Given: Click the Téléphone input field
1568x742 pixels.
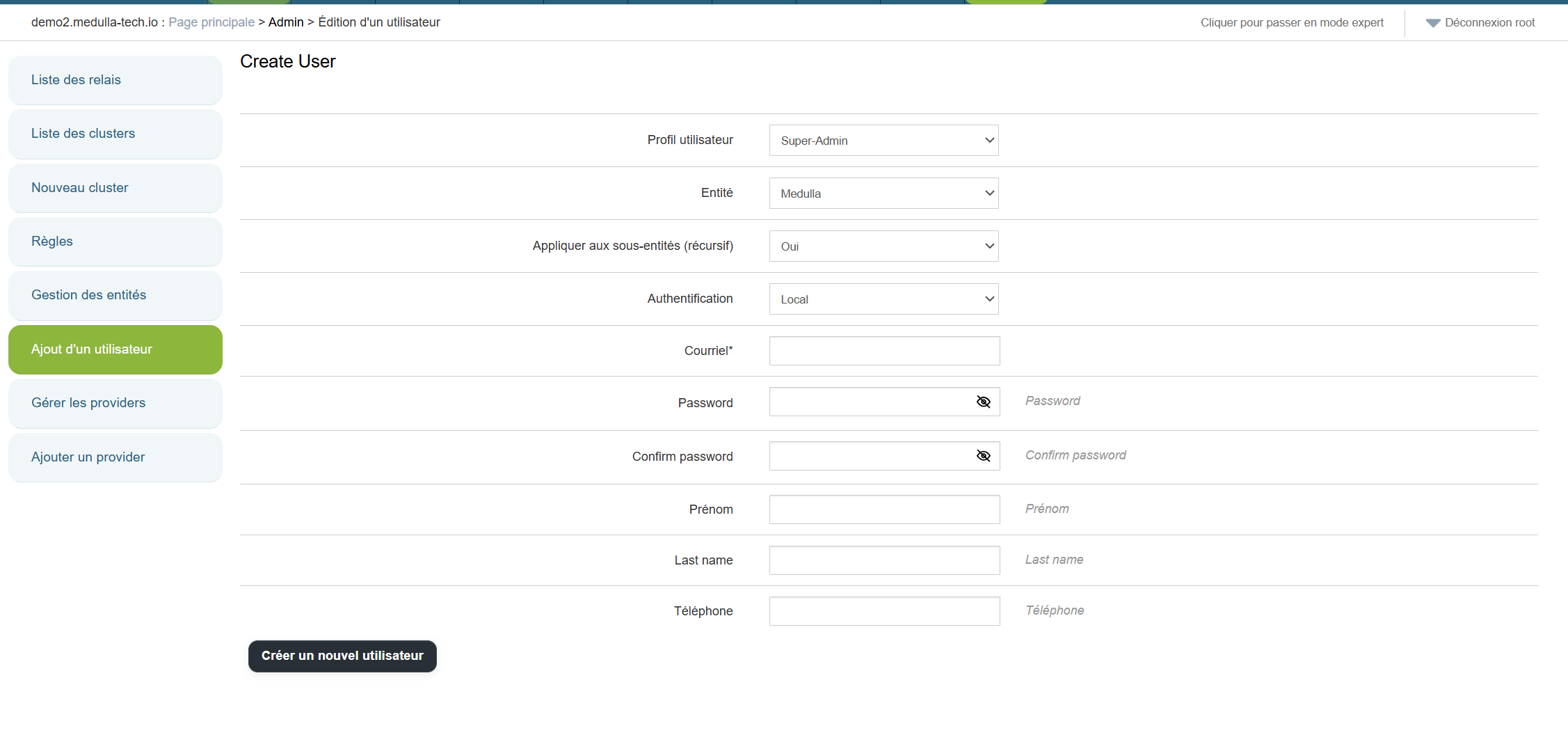Looking at the screenshot, I should (x=883, y=611).
